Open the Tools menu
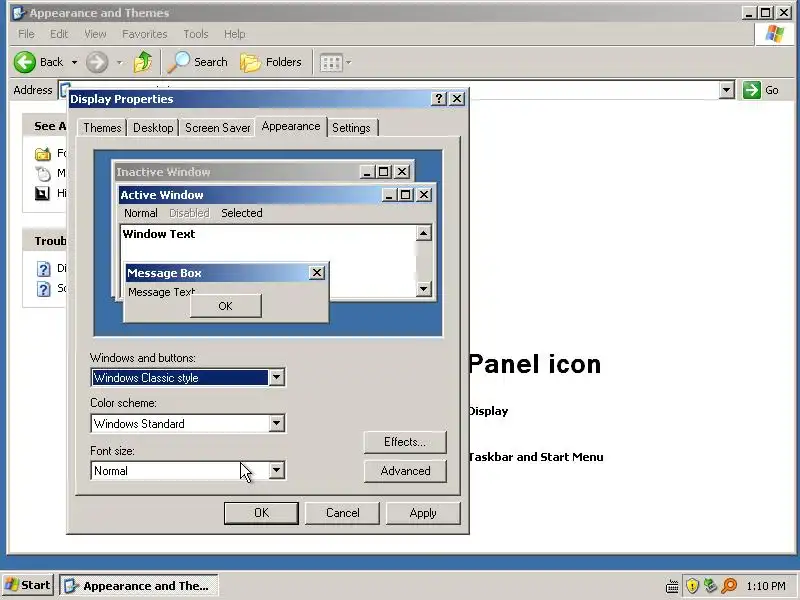 (x=196, y=34)
